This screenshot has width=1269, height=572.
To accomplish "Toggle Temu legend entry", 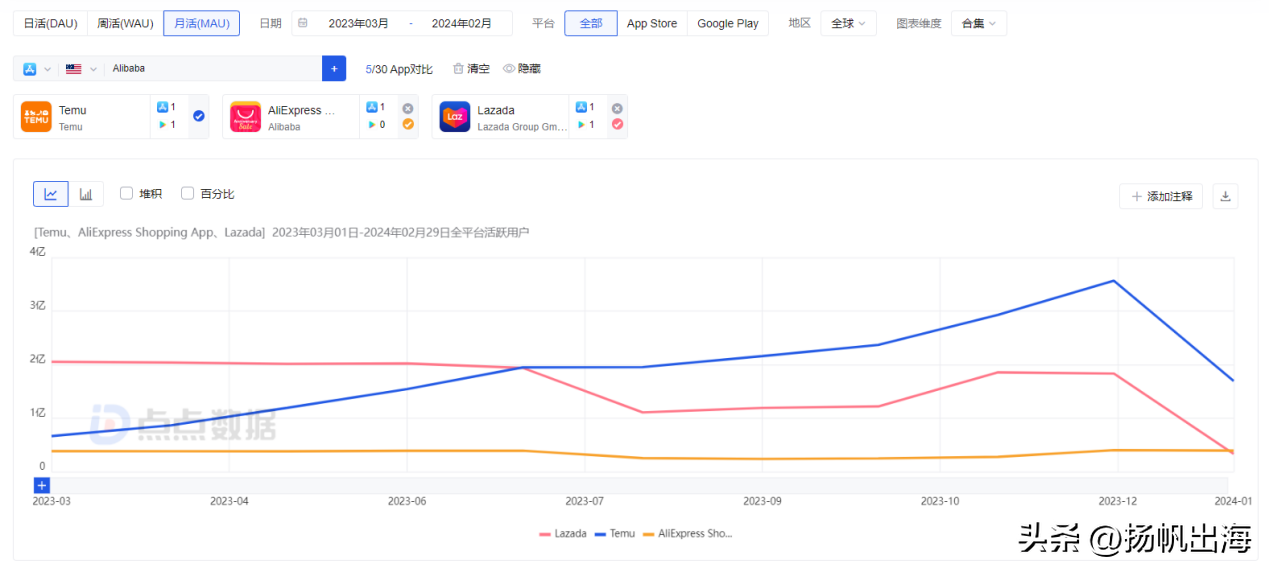I will [614, 533].
